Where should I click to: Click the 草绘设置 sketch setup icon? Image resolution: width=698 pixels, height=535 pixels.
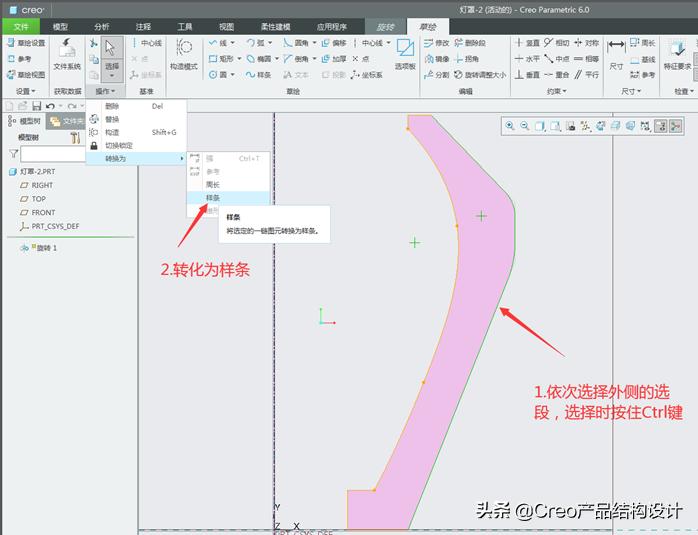pyautogui.click(x=11, y=43)
